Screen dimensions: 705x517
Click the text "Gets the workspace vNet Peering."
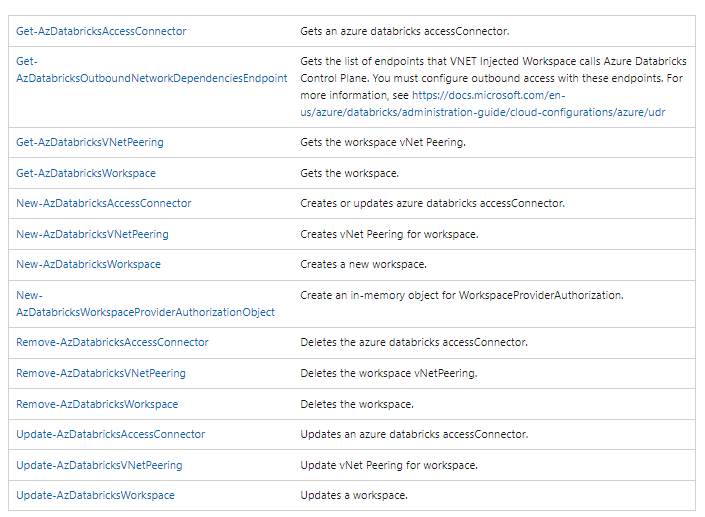point(383,142)
